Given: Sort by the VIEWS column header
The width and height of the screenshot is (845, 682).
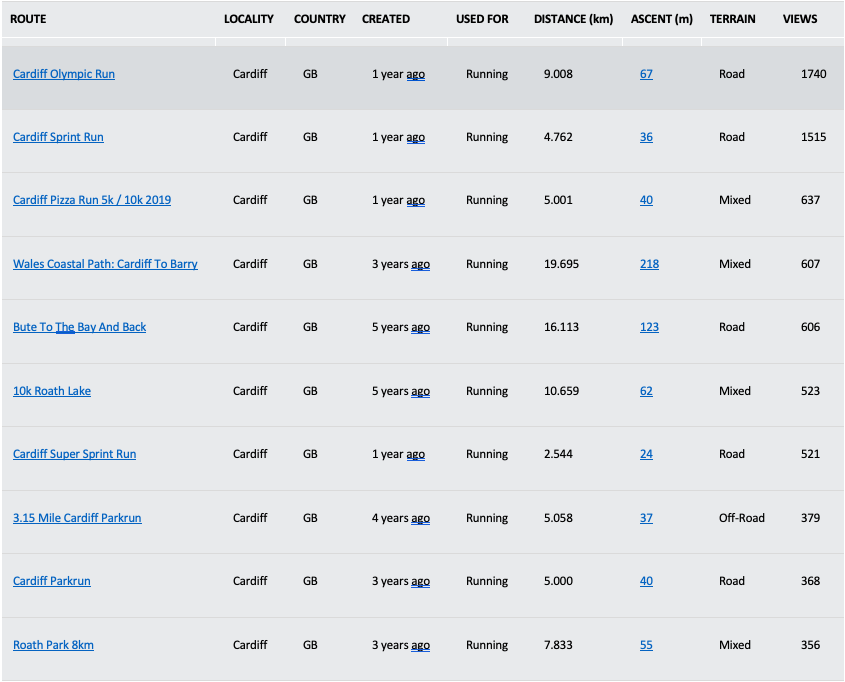Looking at the screenshot, I should [800, 19].
